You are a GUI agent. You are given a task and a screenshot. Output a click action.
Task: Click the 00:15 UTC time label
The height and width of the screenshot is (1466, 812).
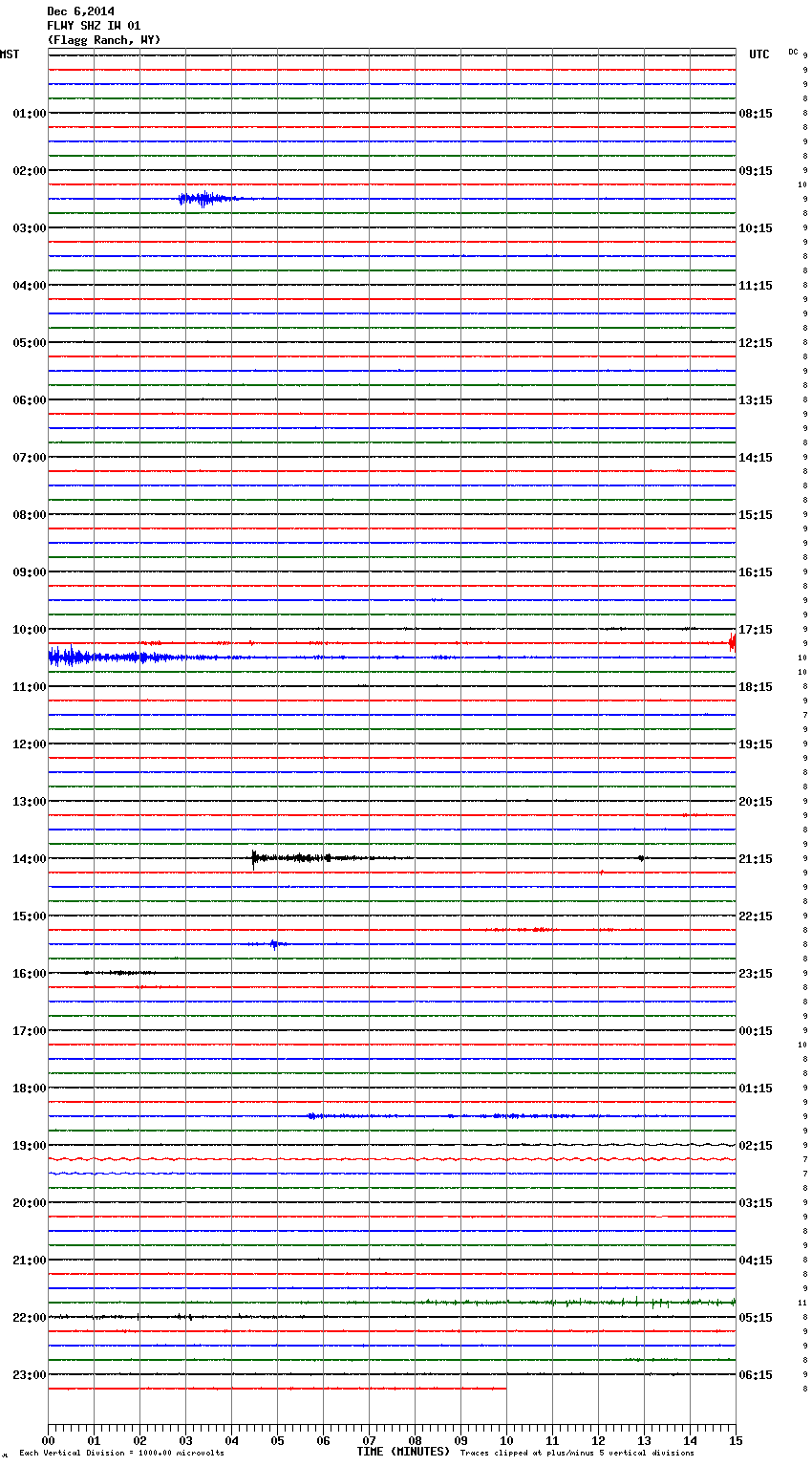coord(756,1031)
